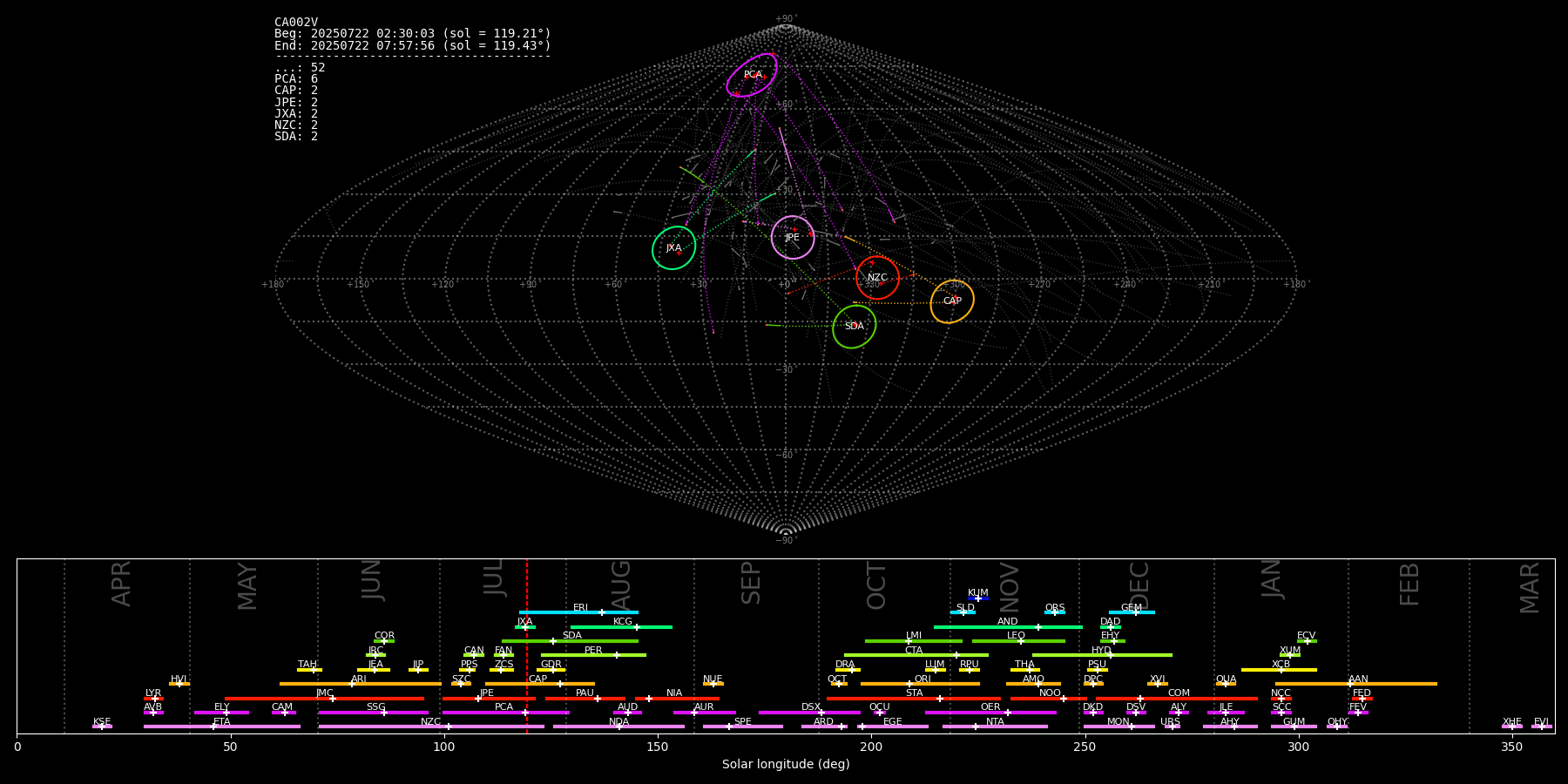Select the NIA bar in the timeline
The height and width of the screenshot is (784, 1568).
[677, 698]
